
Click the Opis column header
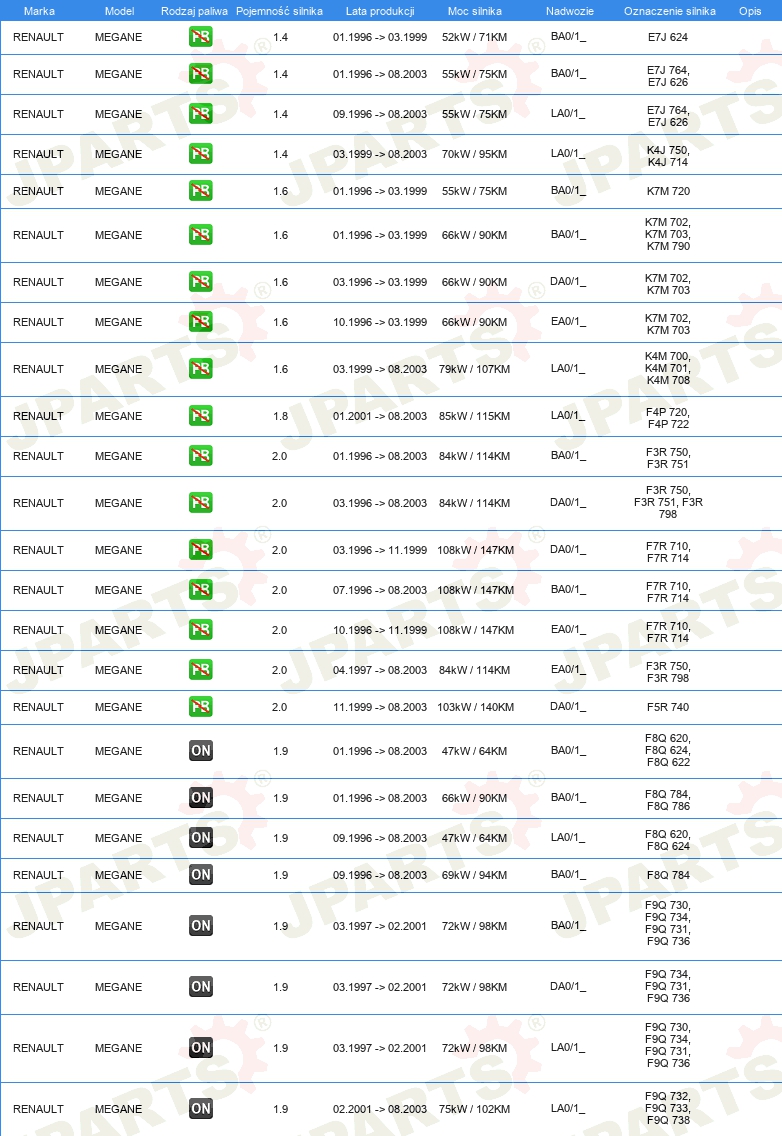(x=750, y=11)
